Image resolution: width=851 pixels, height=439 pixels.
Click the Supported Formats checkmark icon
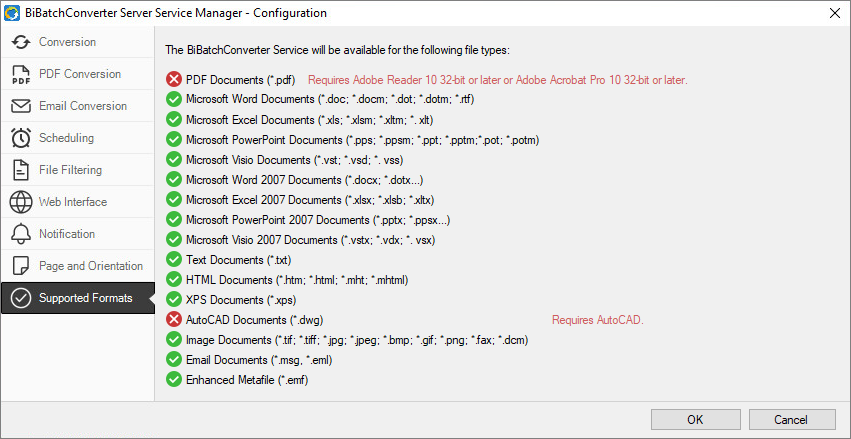coord(21,298)
